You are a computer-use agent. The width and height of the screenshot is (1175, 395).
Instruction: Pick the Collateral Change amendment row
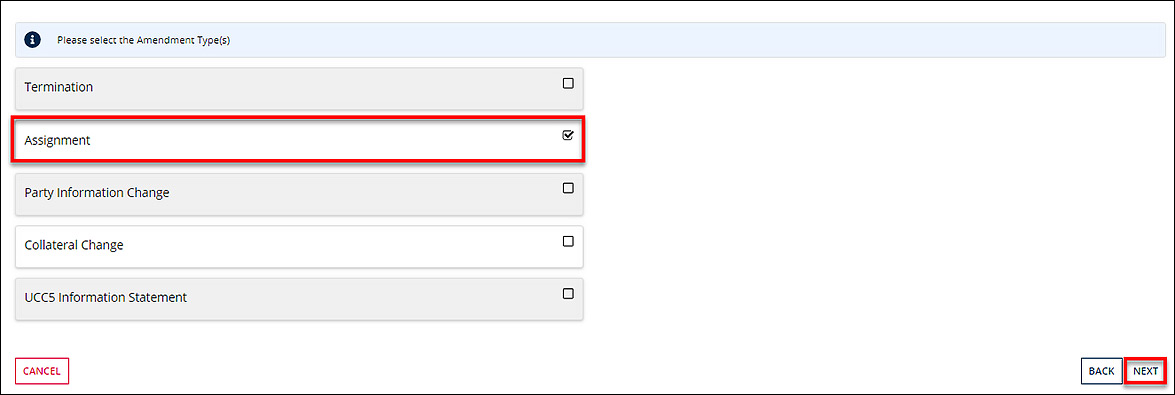(x=299, y=246)
